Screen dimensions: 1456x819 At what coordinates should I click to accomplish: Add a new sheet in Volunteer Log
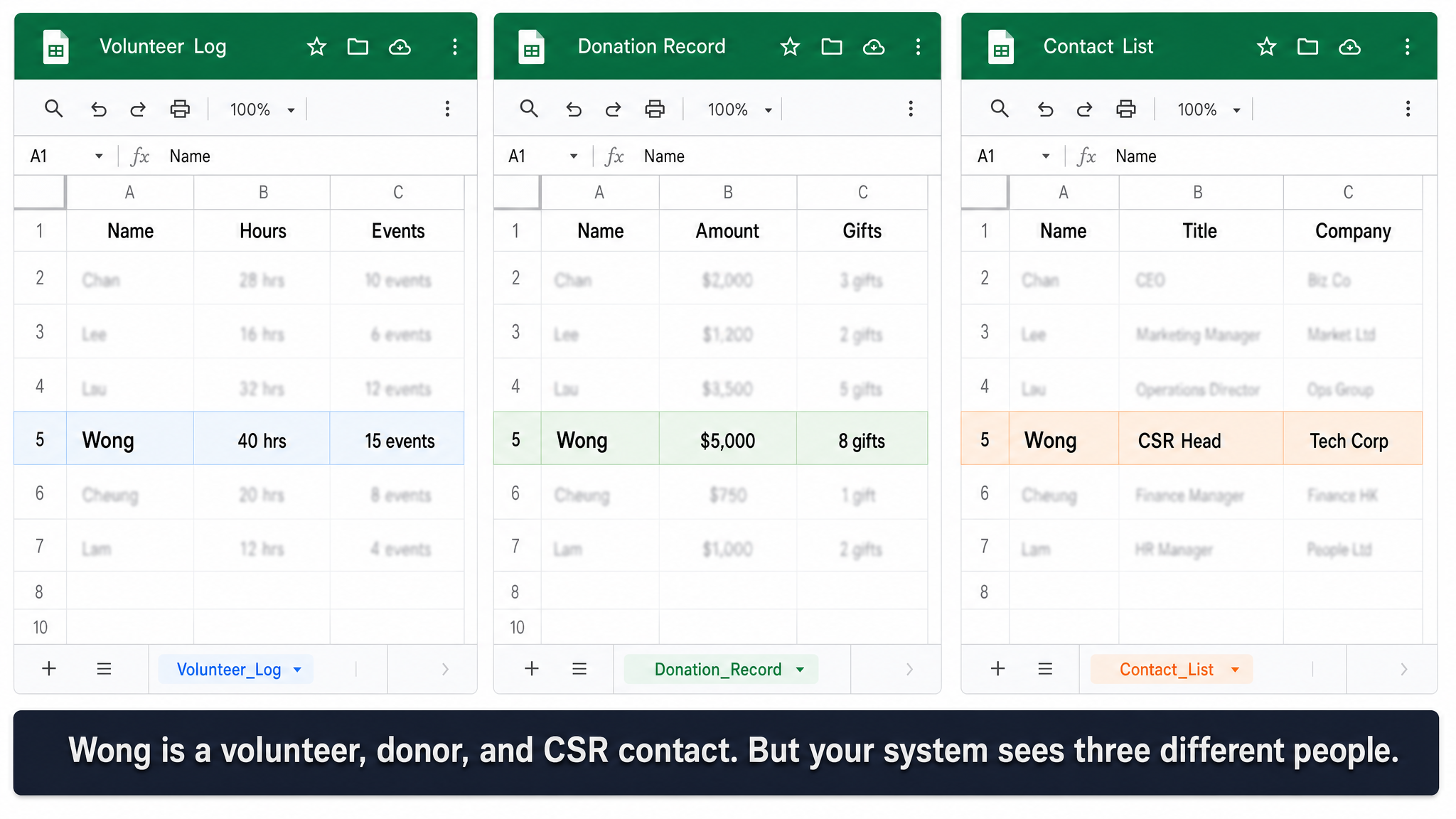(49, 668)
